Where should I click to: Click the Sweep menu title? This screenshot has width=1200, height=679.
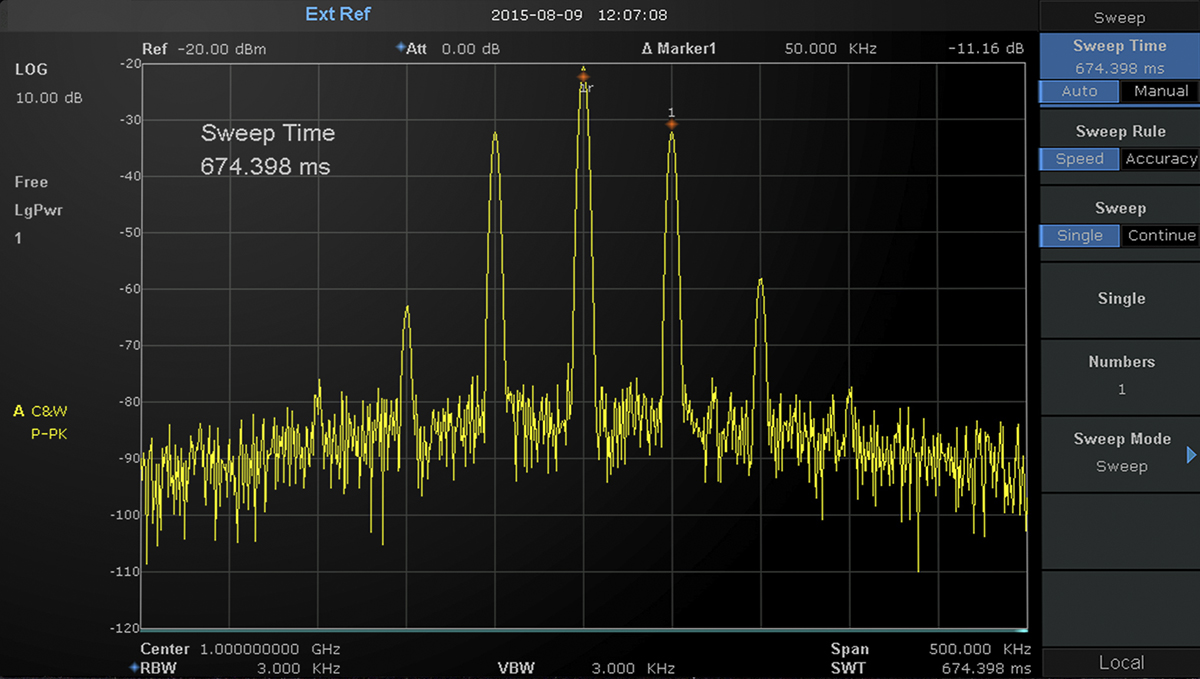click(x=1120, y=17)
